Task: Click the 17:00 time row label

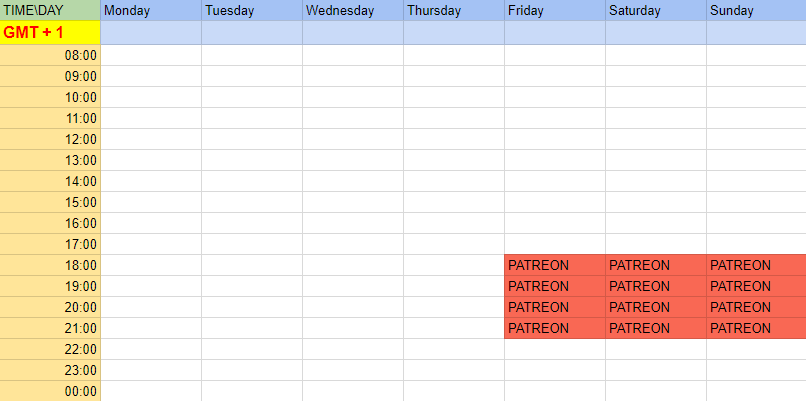Action: pos(50,244)
